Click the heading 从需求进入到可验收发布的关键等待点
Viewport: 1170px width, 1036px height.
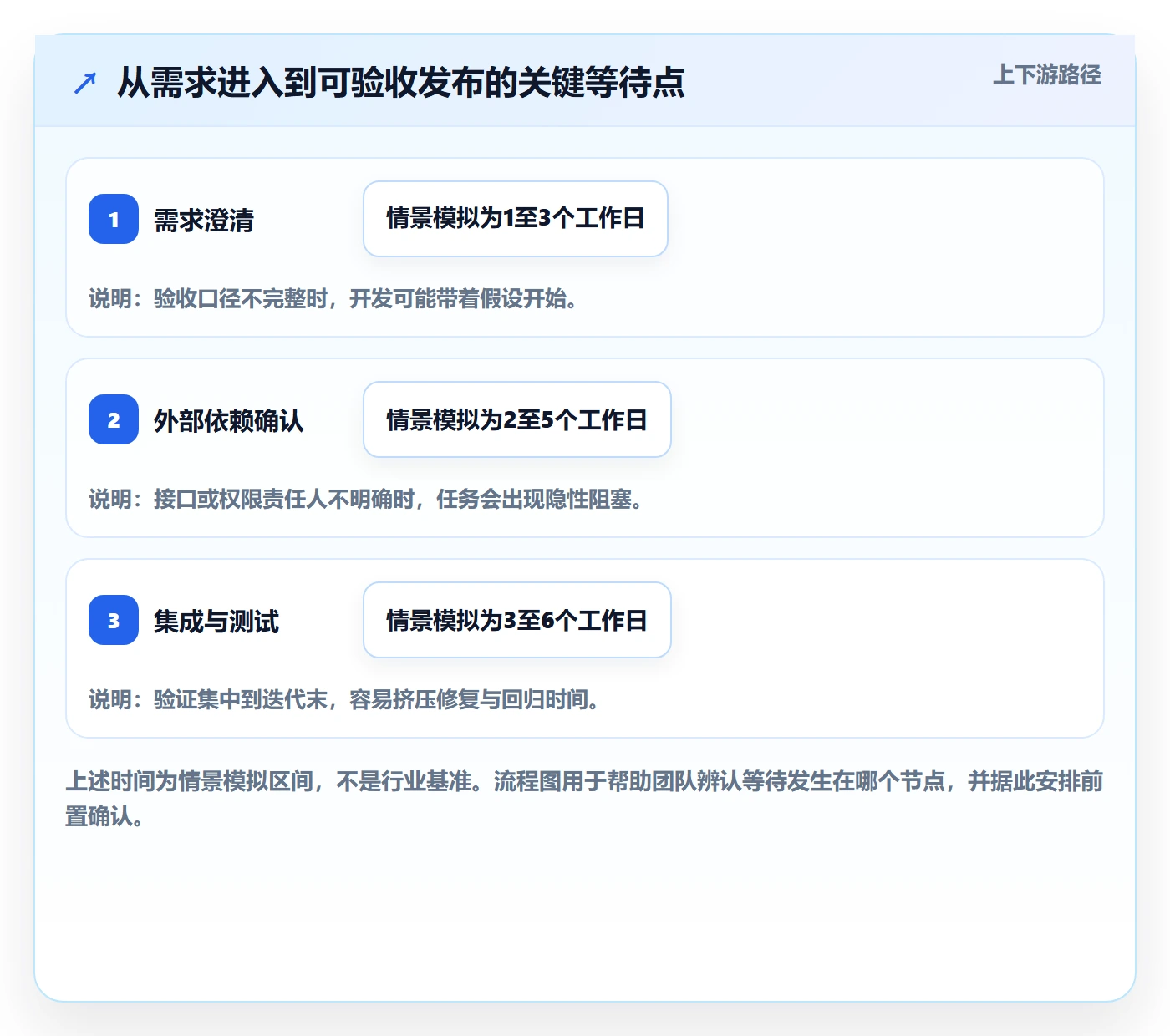401,82
